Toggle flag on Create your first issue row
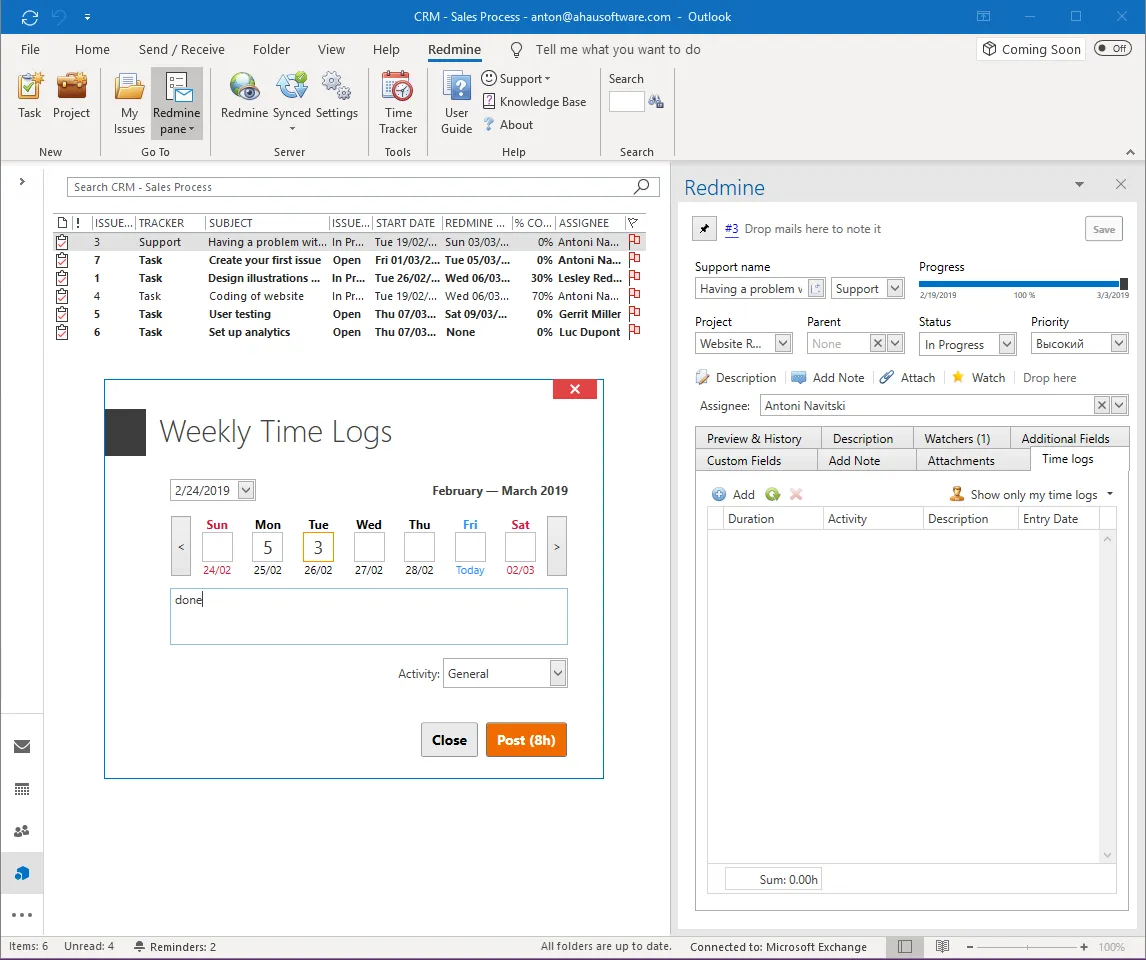This screenshot has width=1146, height=960. tap(634, 259)
